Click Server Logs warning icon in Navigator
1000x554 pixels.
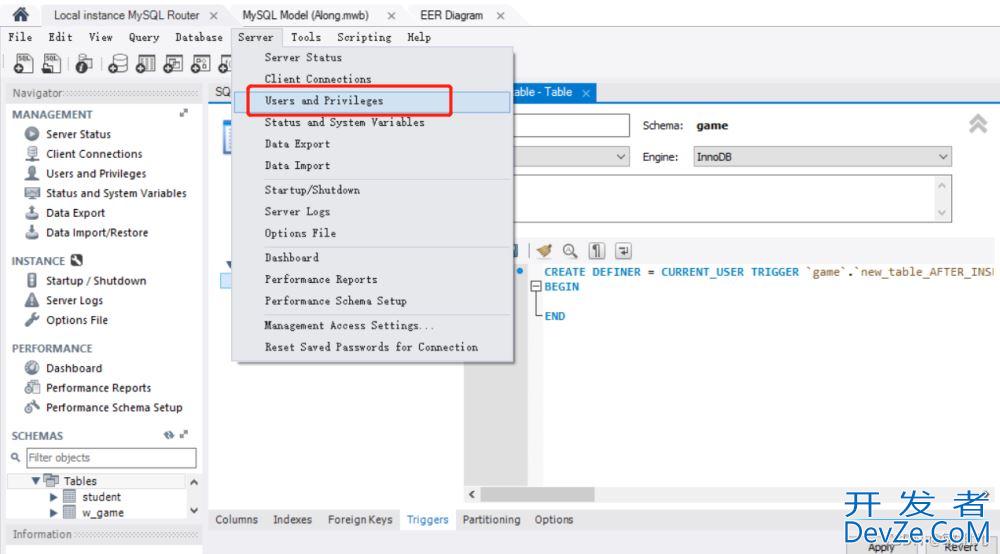tap(32, 300)
